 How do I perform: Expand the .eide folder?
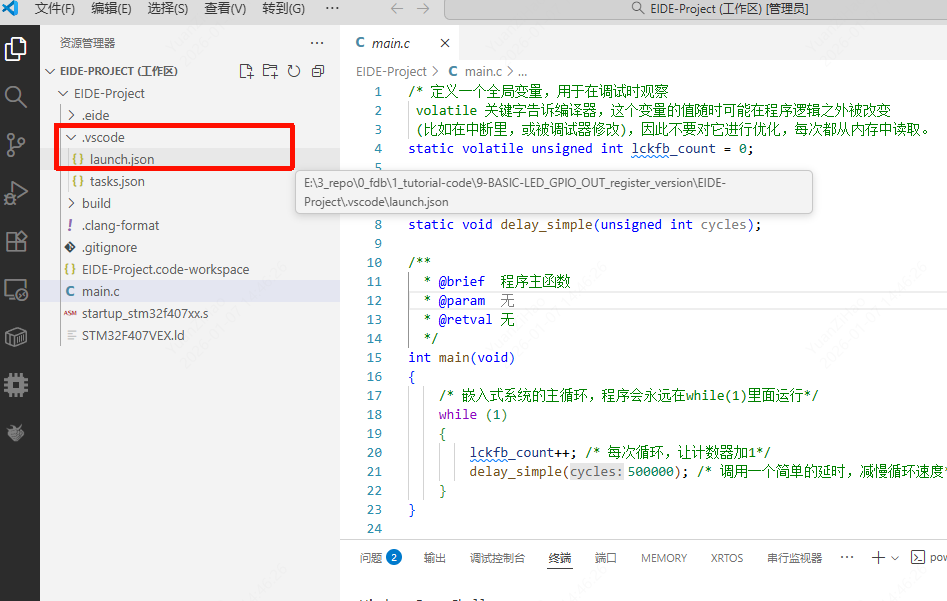click(96, 115)
